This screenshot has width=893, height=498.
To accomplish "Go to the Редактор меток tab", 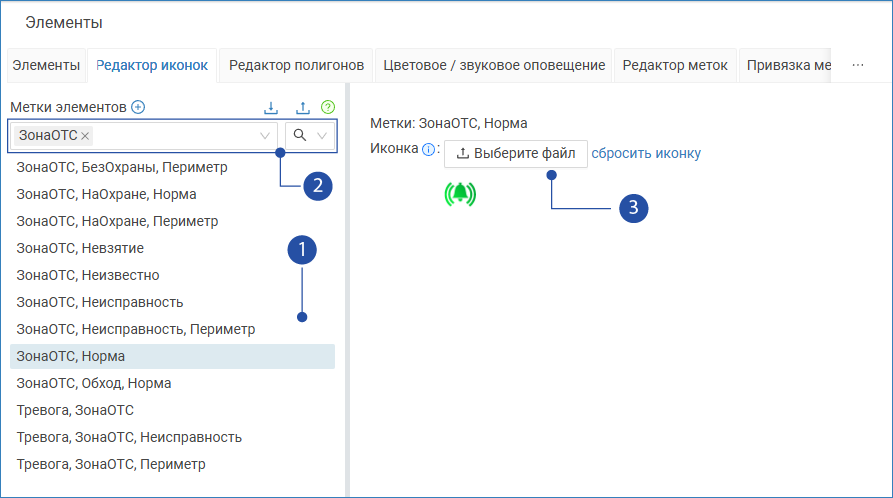I will (x=676, y=65).
